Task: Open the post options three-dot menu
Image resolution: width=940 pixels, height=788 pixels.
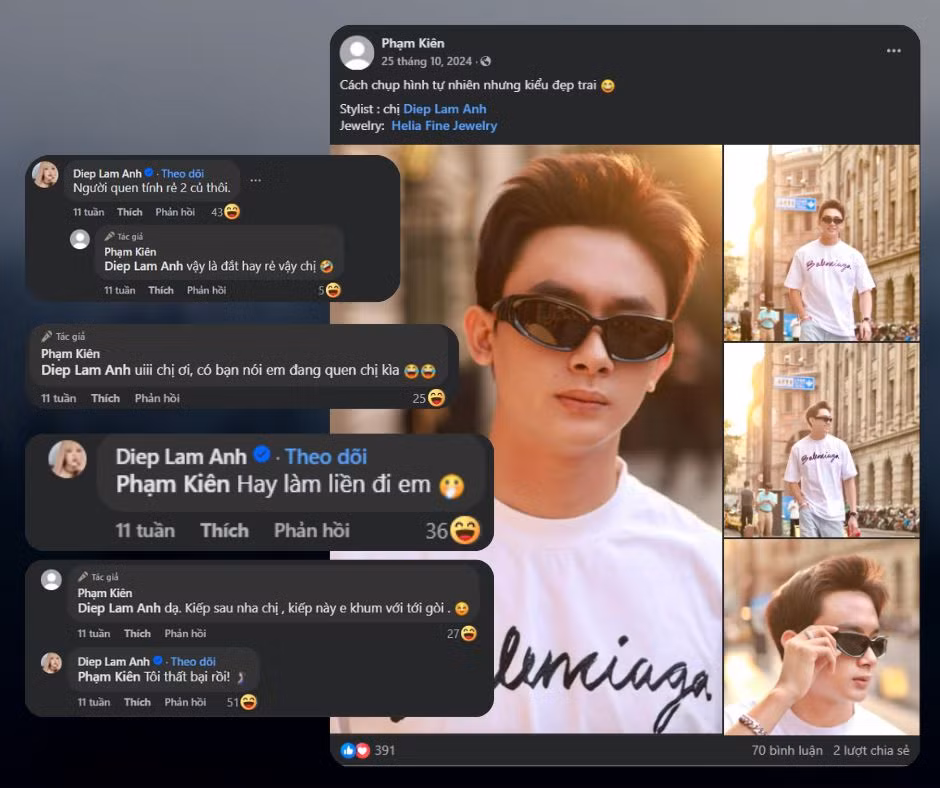Action: (x=893, y=51)
